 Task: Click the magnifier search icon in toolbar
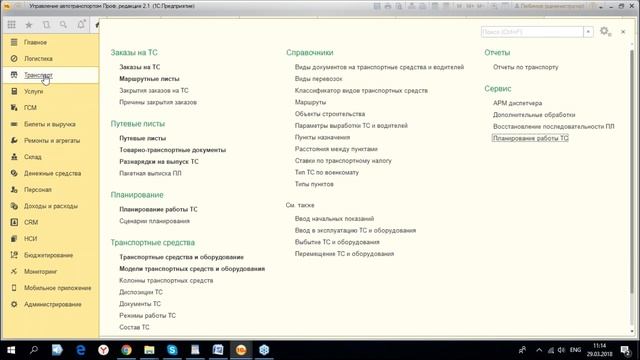pos(63,25)
